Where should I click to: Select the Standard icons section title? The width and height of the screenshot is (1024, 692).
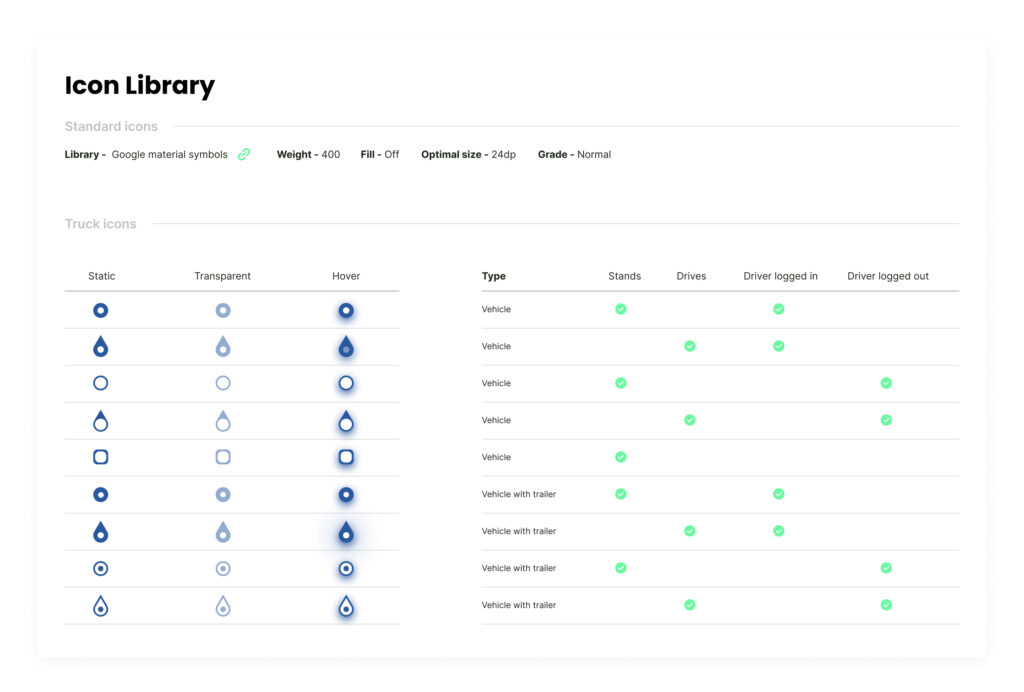tap(111, 126)
